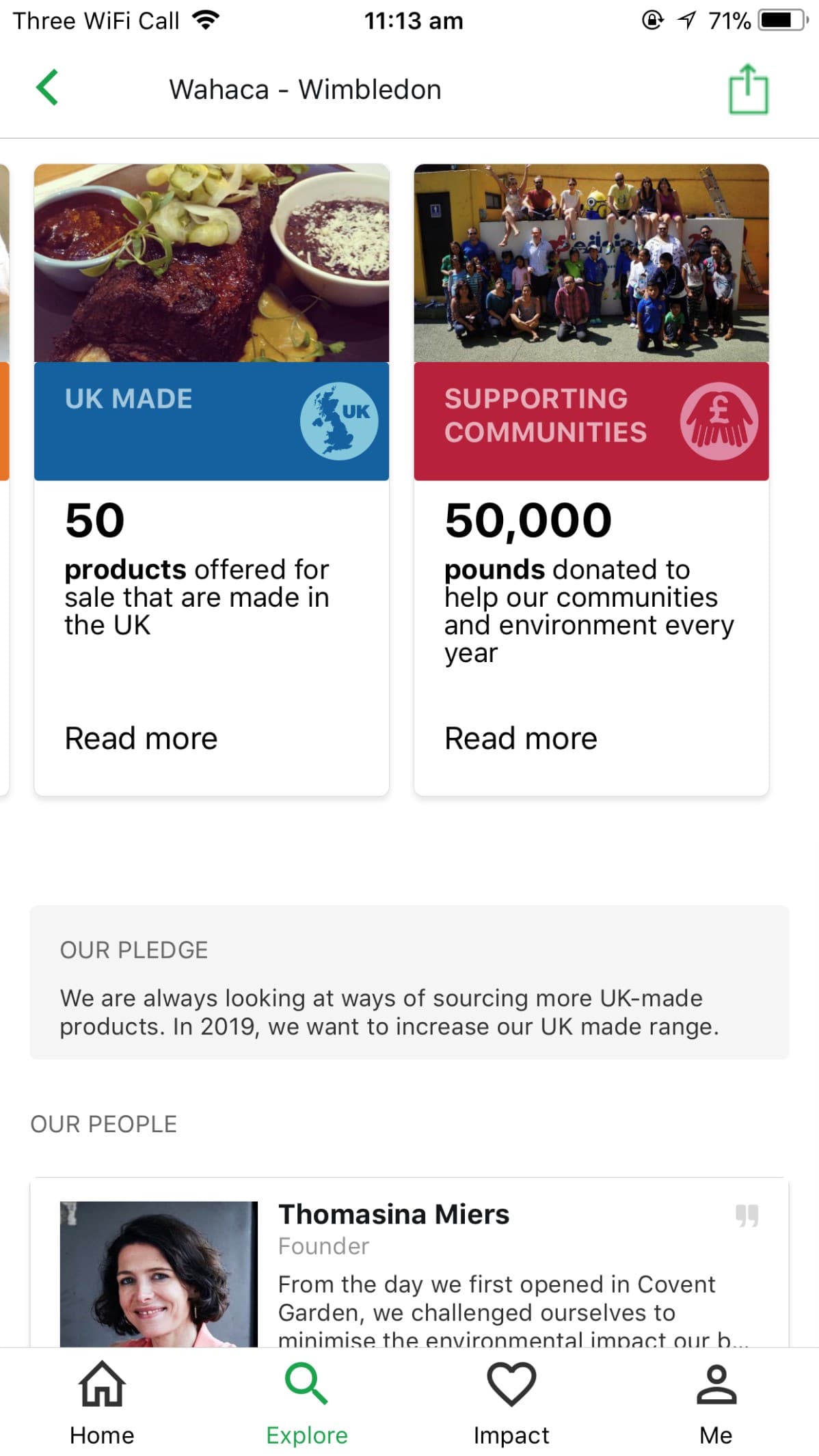819x1456 pixels.
Task: Tap the UK map badge icon
Action: (338, 421)
